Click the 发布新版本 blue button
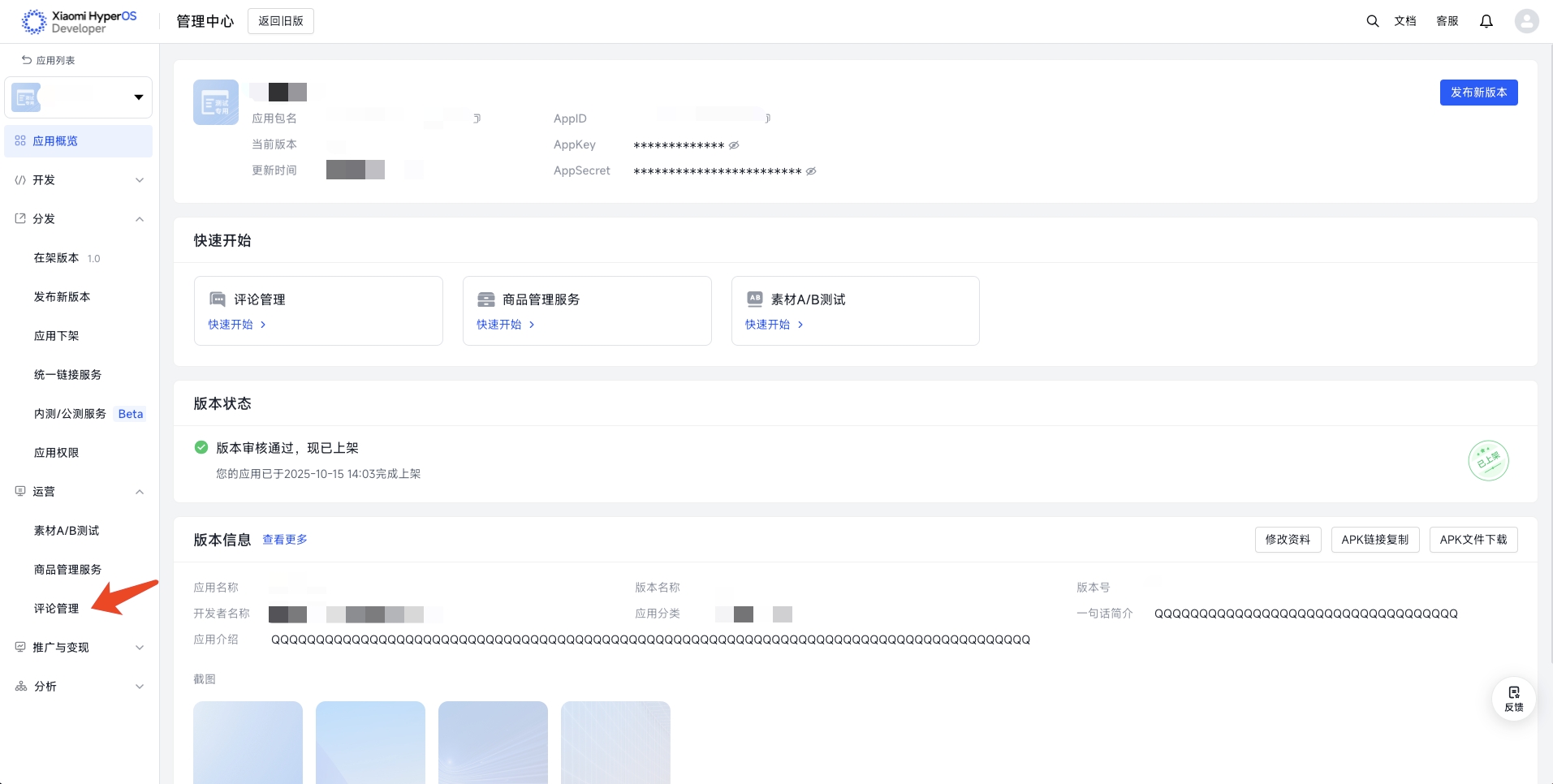The height and width of the screenshot is (784, 1553). 1478,93
